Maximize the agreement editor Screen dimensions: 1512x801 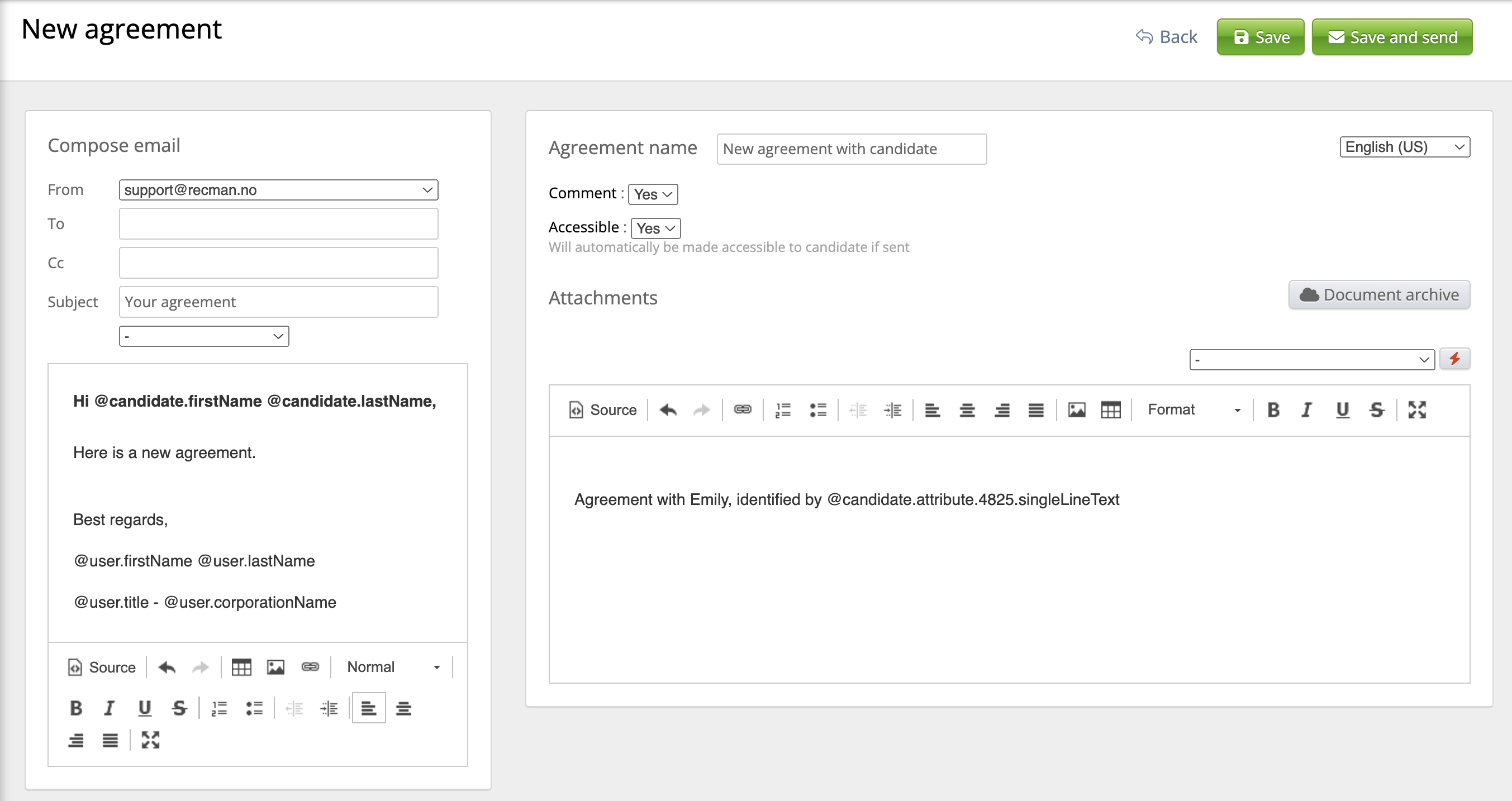(1416, 409)
